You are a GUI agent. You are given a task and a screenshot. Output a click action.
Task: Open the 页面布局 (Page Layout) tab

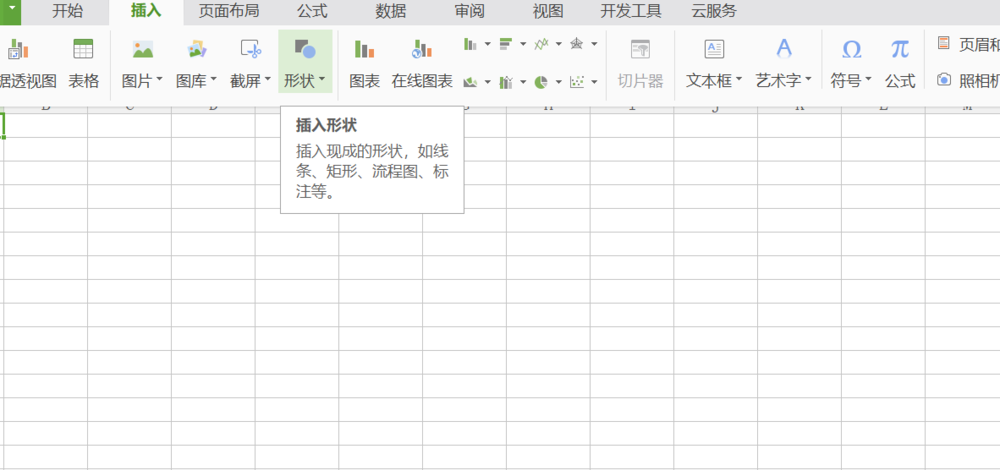[229, 11]
